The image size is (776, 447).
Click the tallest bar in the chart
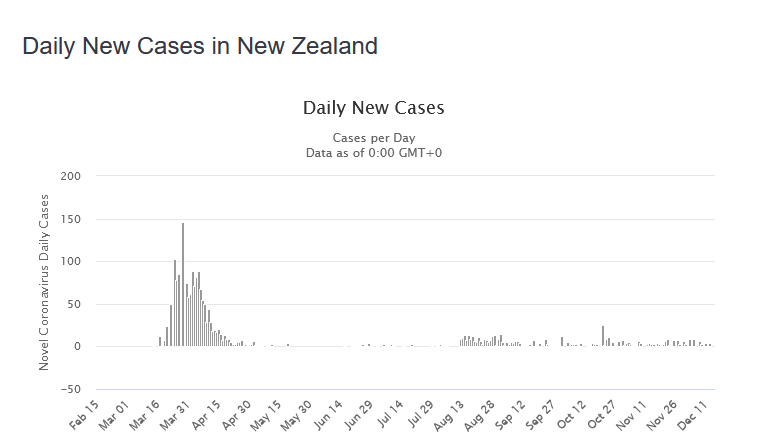(x=183, y=285)
